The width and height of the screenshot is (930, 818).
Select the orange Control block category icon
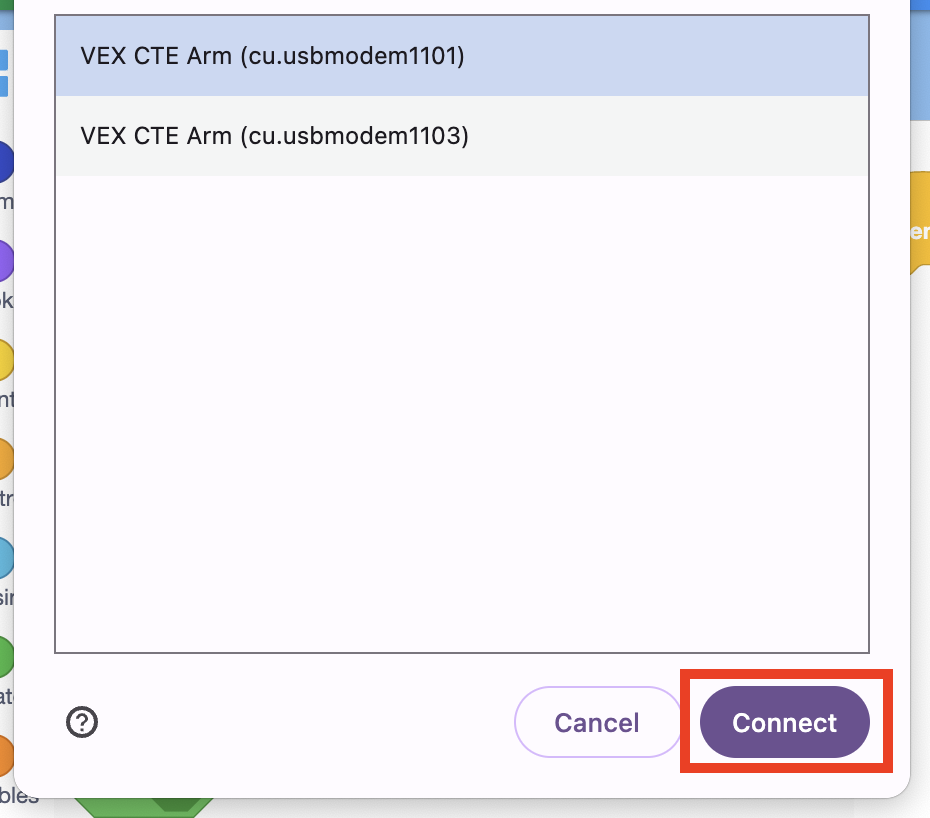click(x=4, y=458)
